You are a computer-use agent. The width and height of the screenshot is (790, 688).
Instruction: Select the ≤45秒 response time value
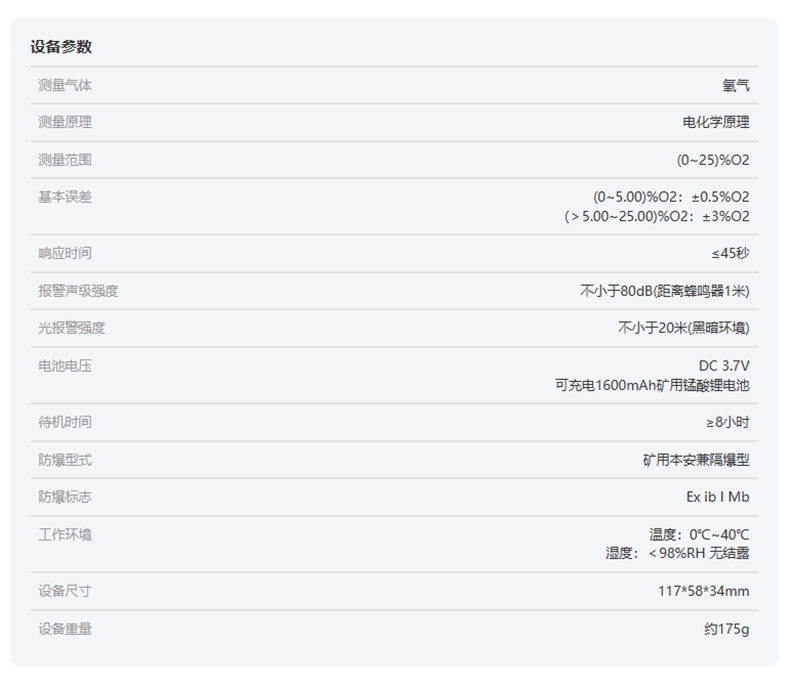pyautogui.click(x=730, y=253)
